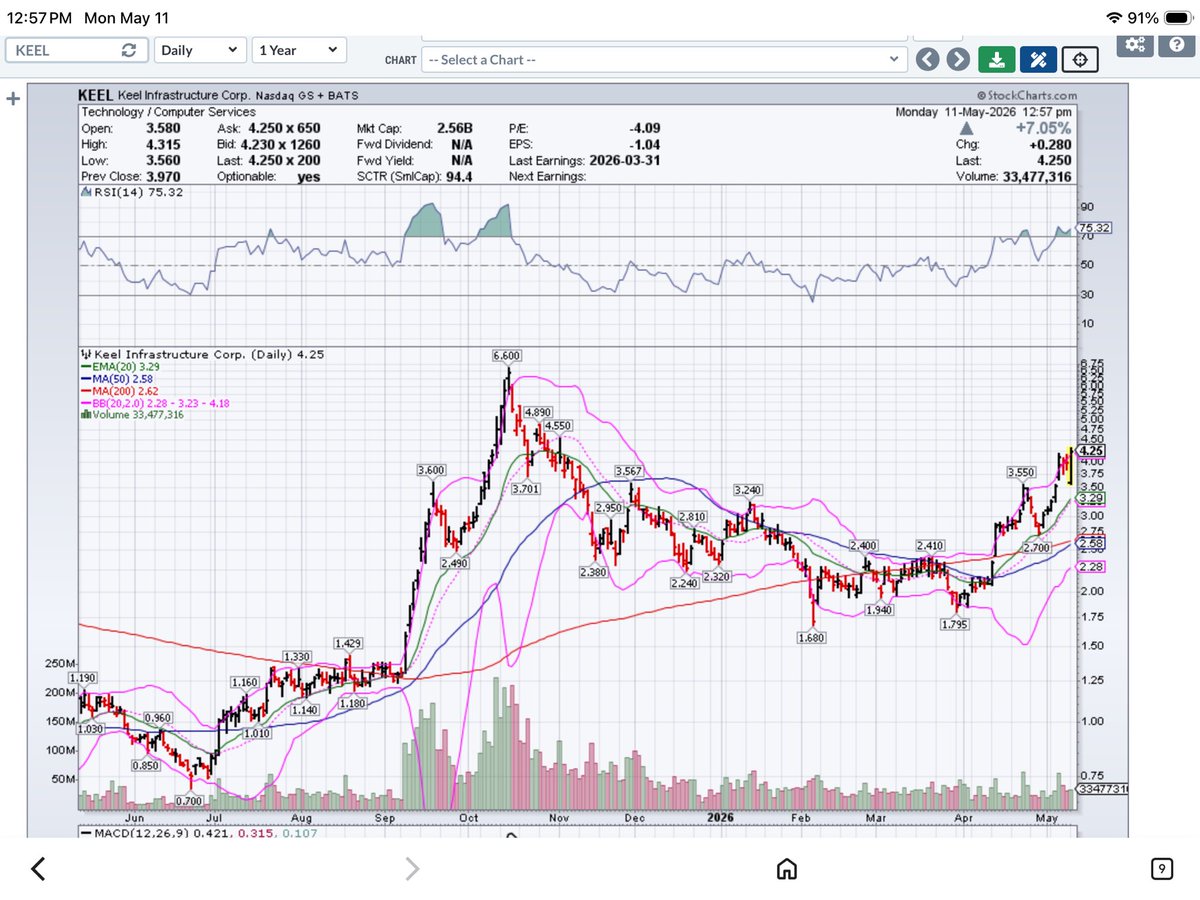Viewport: 1200px width, 900px height.
Task: Go to the previous chart arrow
Action: pos(928,59)
